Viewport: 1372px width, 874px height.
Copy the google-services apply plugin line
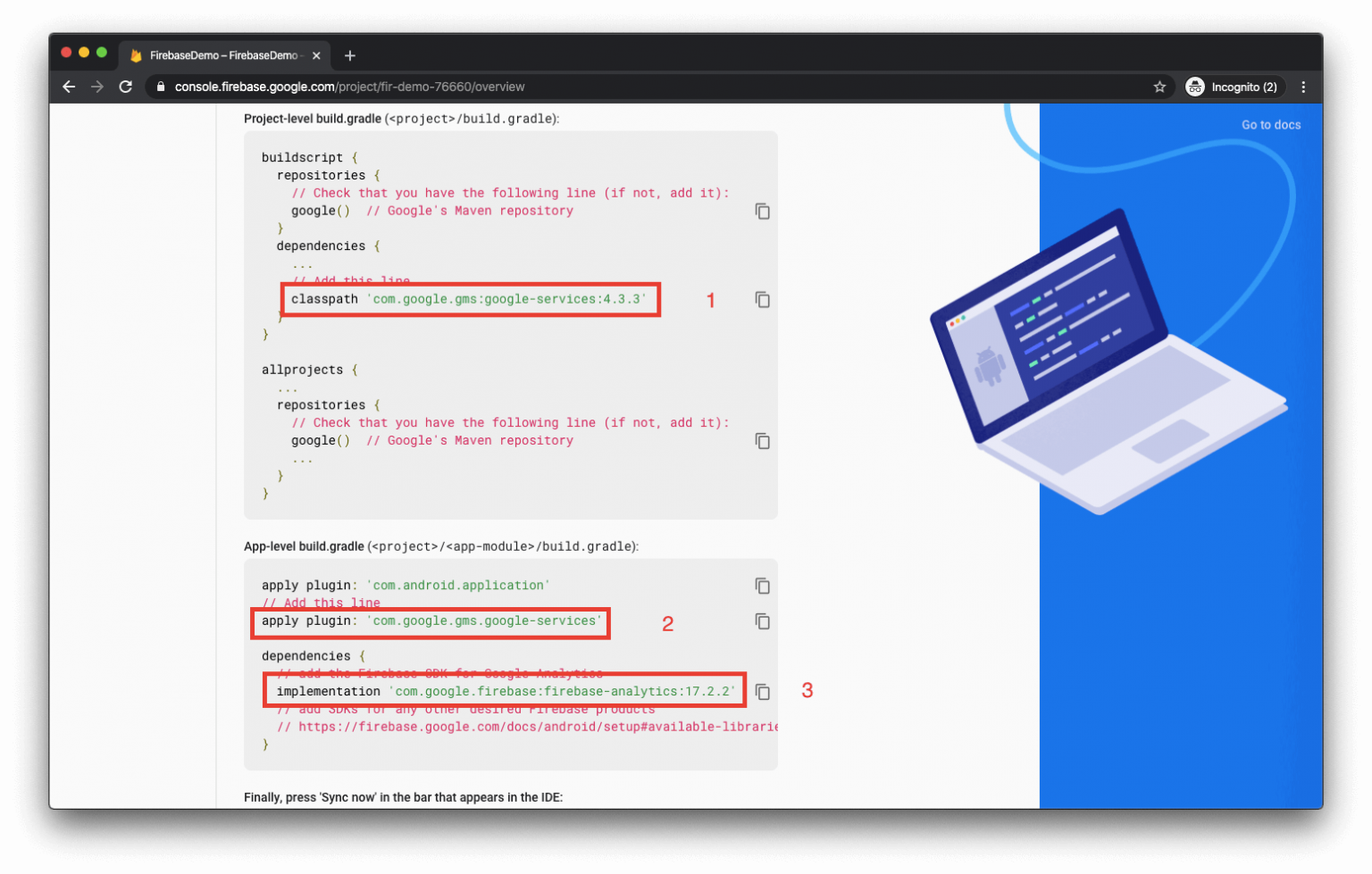tap(762, 621)
